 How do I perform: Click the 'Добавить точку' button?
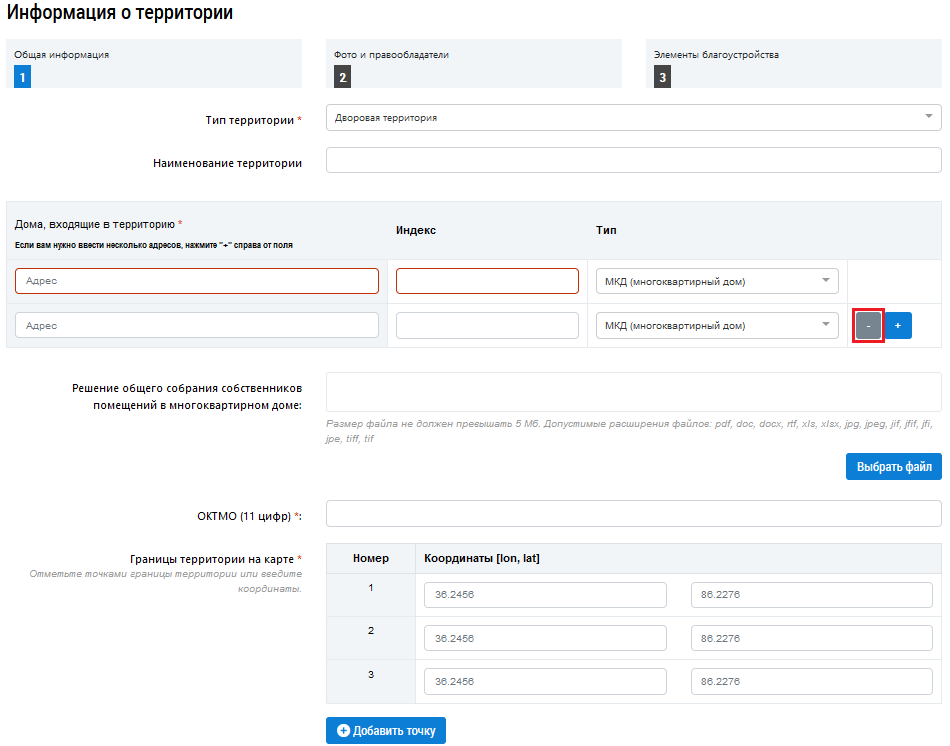[x=386, y=731]
